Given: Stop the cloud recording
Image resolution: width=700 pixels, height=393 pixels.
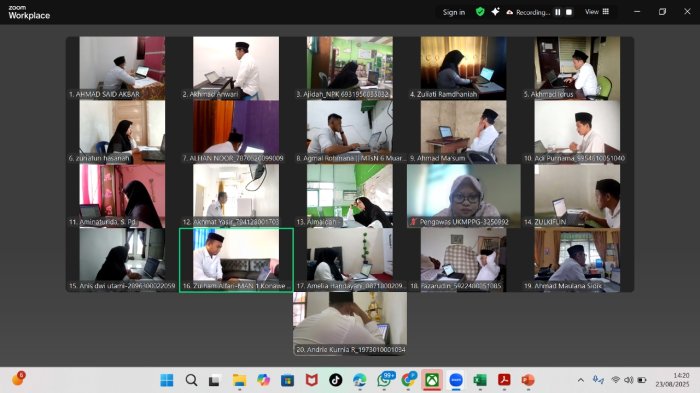Looking at the screenshot, I should (569, 13).
